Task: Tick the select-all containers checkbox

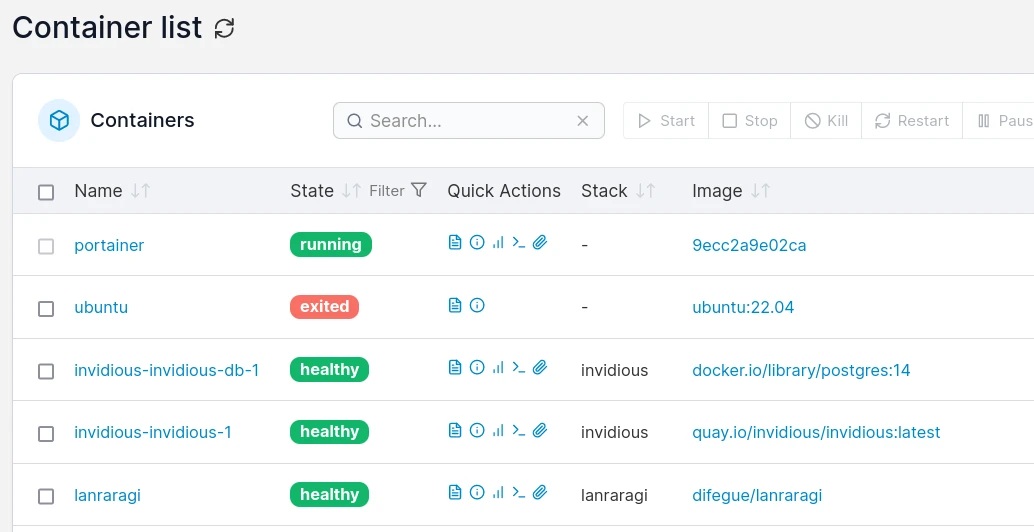Action: 46,192
